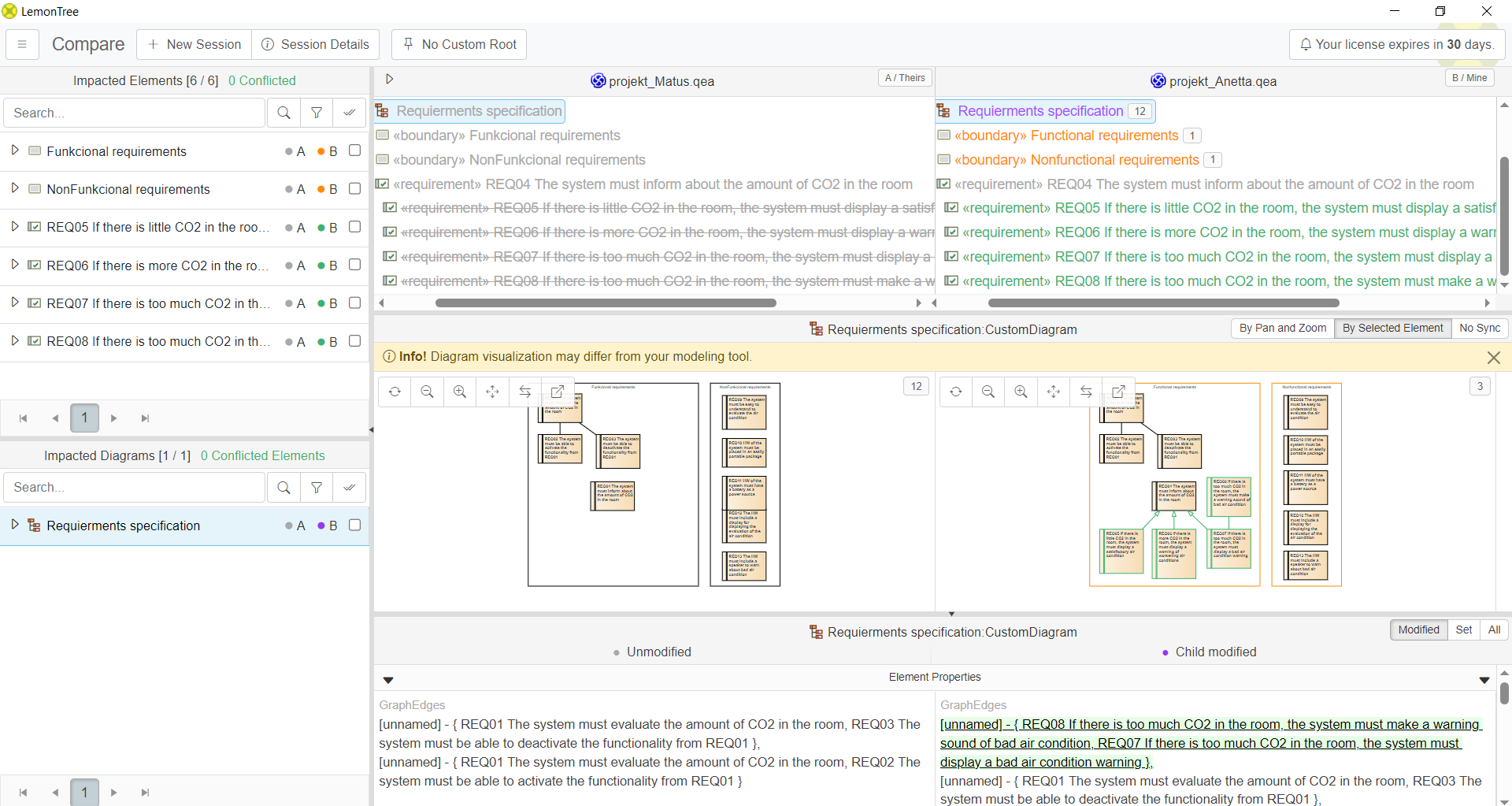Open filter for Impacted Elements
Screen dimensions: 1512x806
317,113
